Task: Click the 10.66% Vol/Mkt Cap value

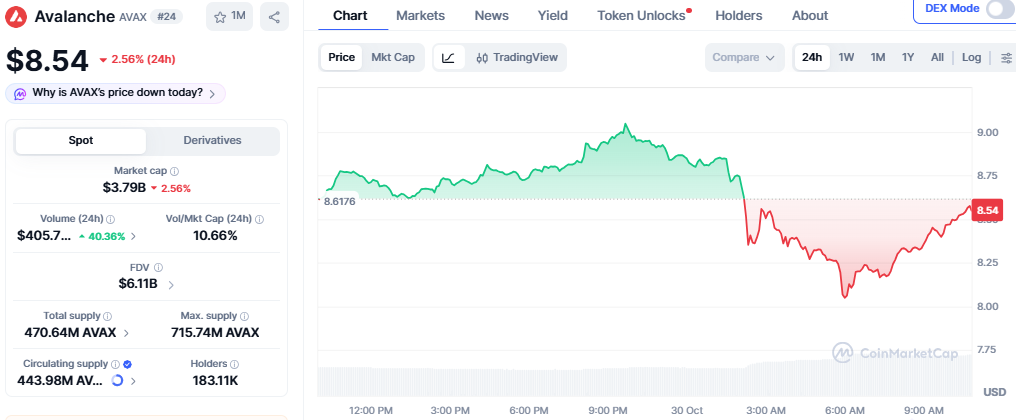Action: [x=215, y=236]
